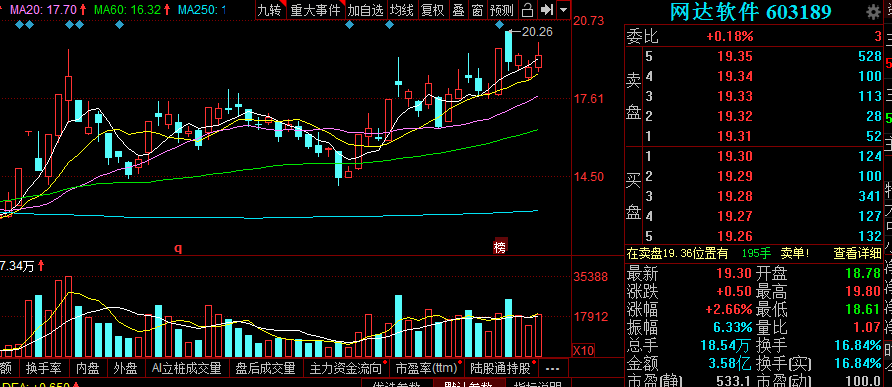892x387 pixels.
Task: Switch to 陆股通持股 tab
Action: point(501,368)
